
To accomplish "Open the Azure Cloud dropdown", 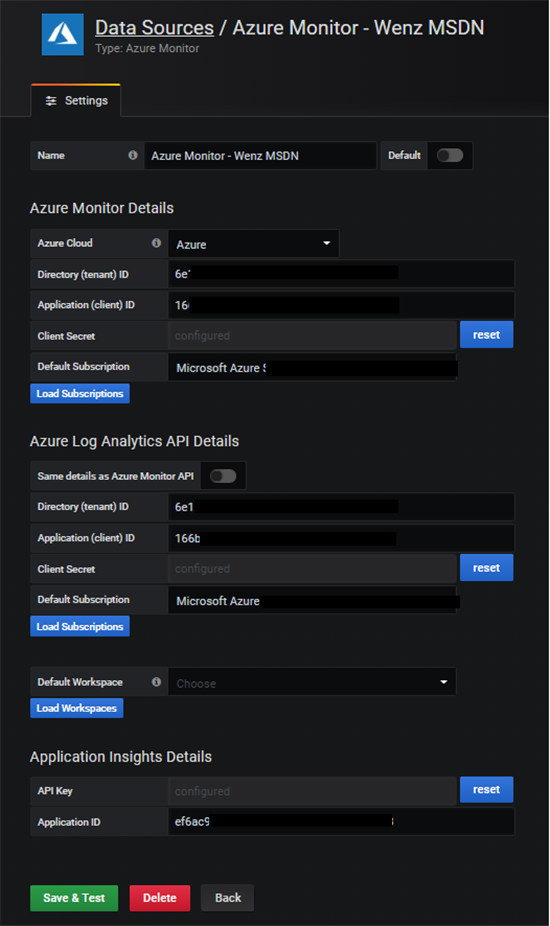I will coord(253,244).
